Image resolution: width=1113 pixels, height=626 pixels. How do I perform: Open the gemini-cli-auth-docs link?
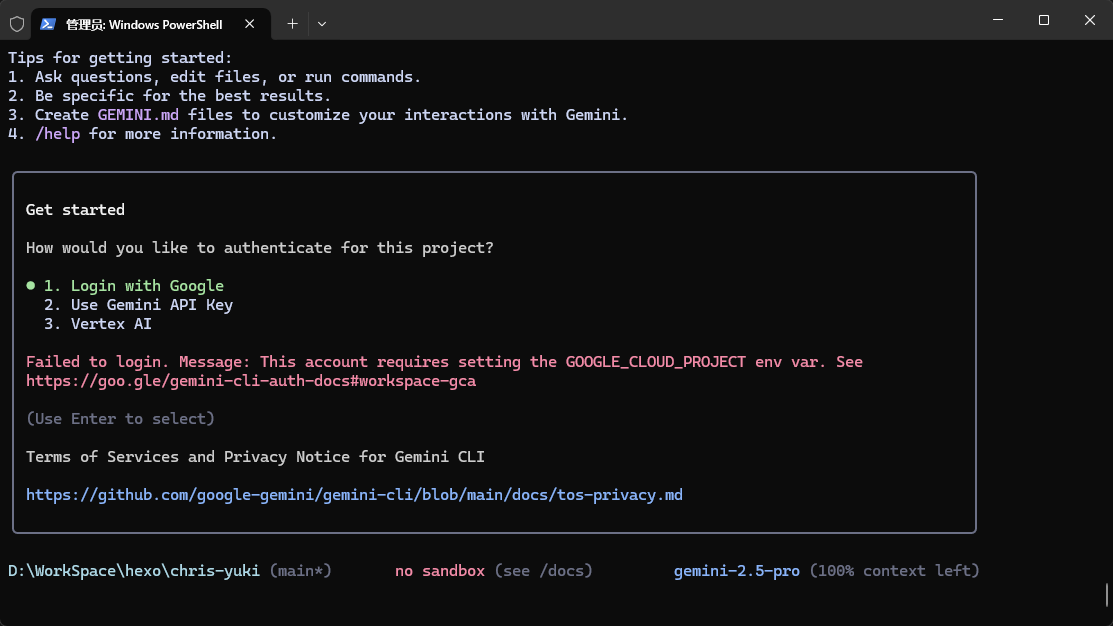click(x=251, y=380)
